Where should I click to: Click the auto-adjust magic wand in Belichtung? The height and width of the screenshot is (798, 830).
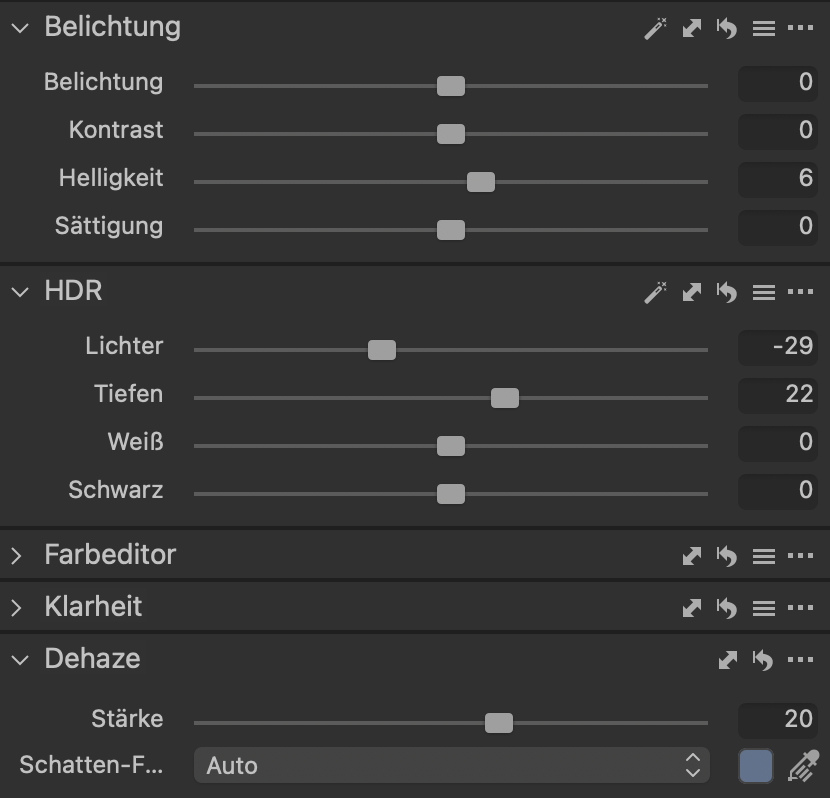coord(655,29)
